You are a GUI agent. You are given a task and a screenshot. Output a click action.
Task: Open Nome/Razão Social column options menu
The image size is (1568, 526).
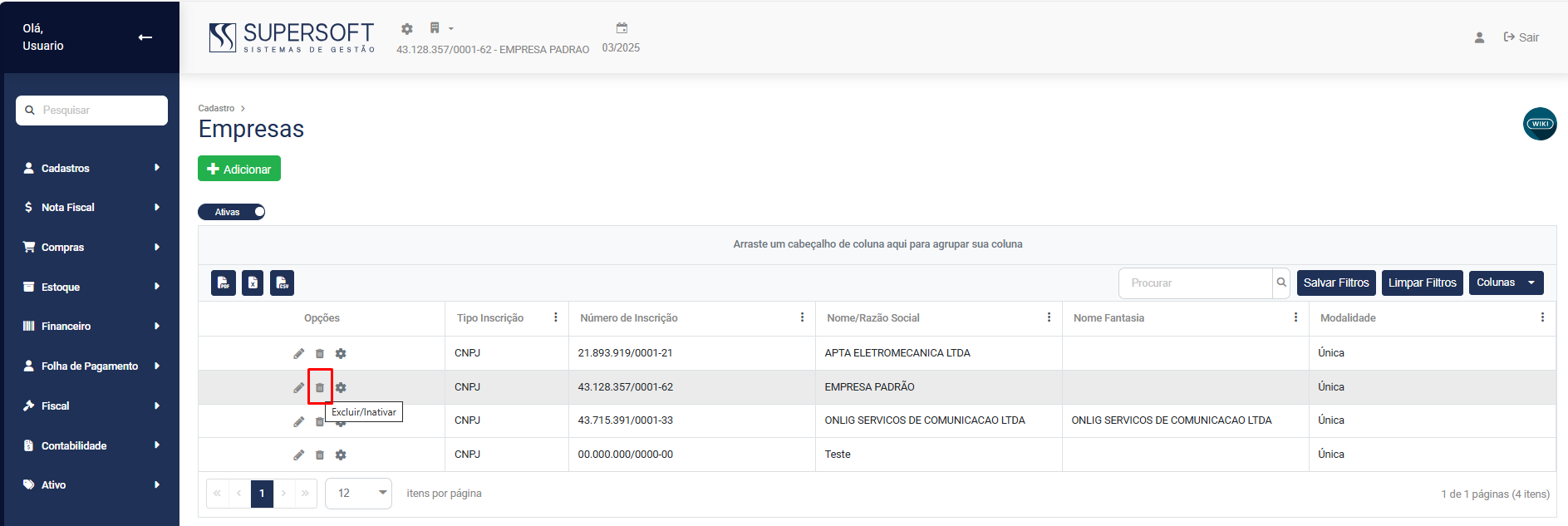(x=1049, y=317)
